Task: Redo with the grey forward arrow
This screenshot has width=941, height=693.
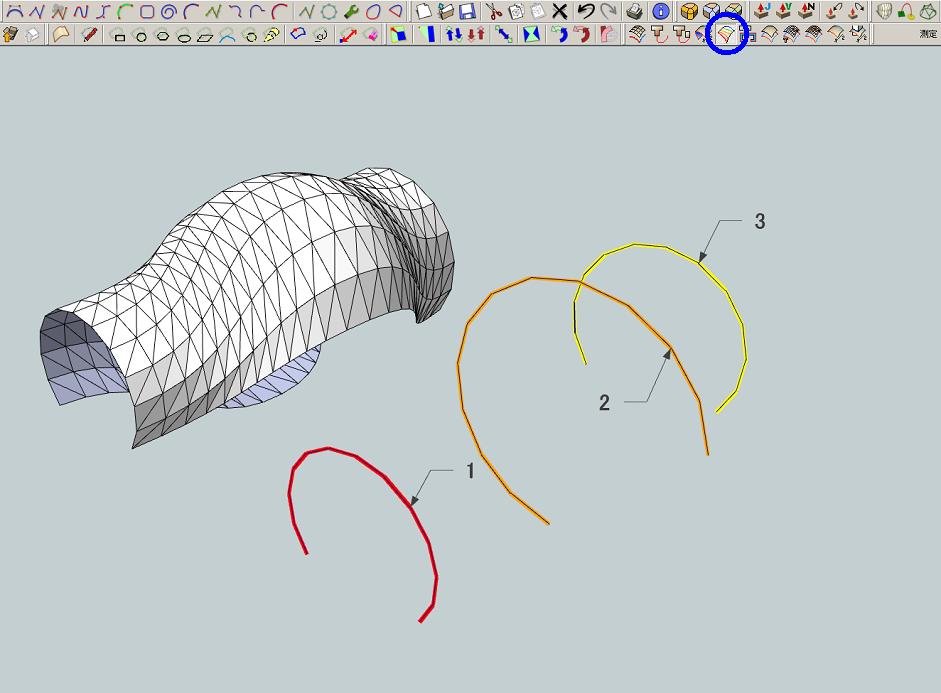Action: (608, 11)
